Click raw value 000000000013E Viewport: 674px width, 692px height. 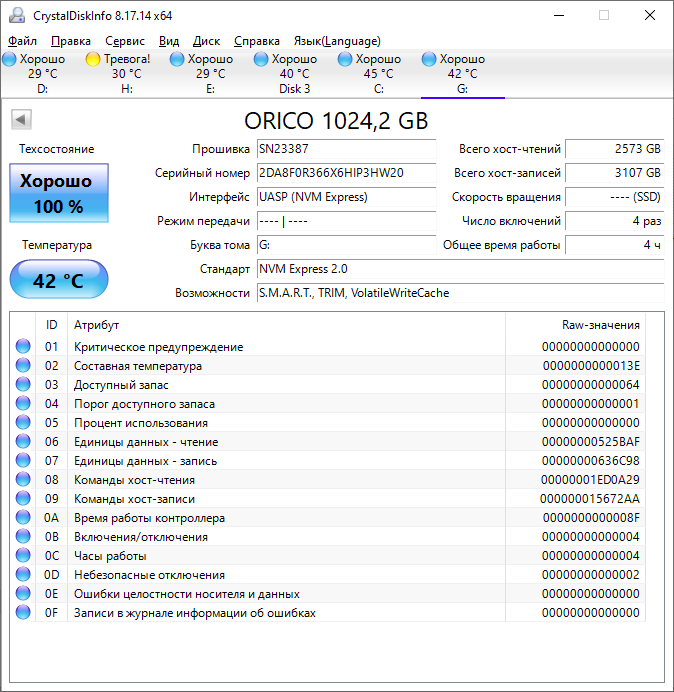click(x=591, y=366)
